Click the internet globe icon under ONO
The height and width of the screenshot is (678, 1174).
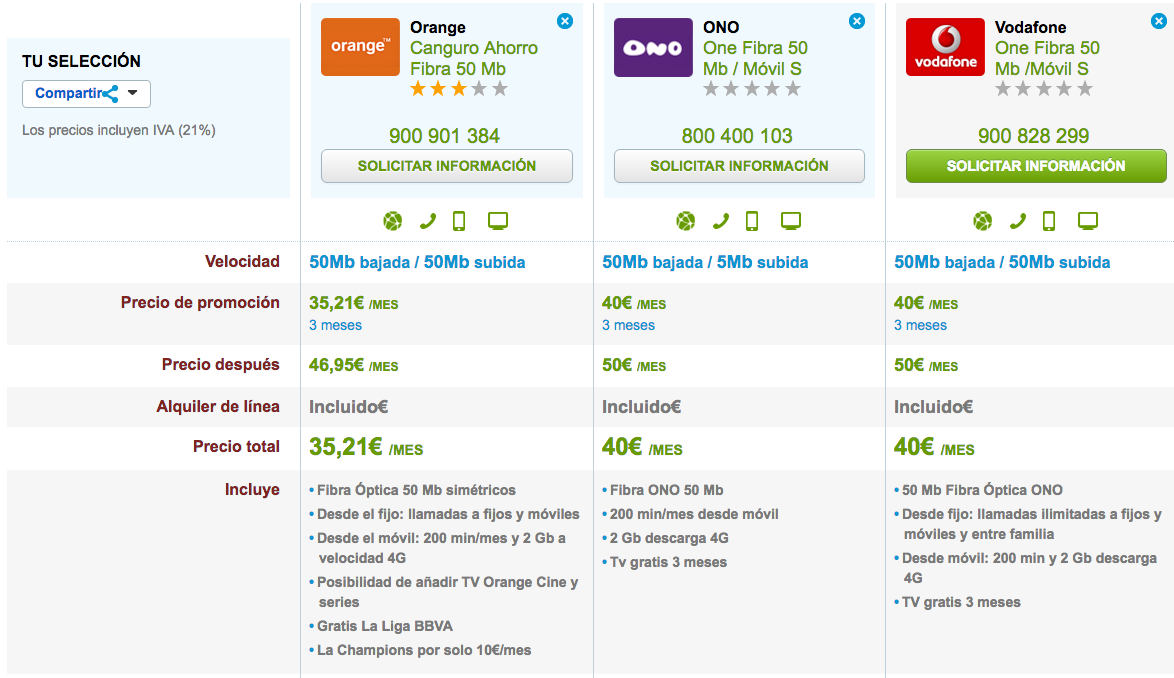pos(685,221)
